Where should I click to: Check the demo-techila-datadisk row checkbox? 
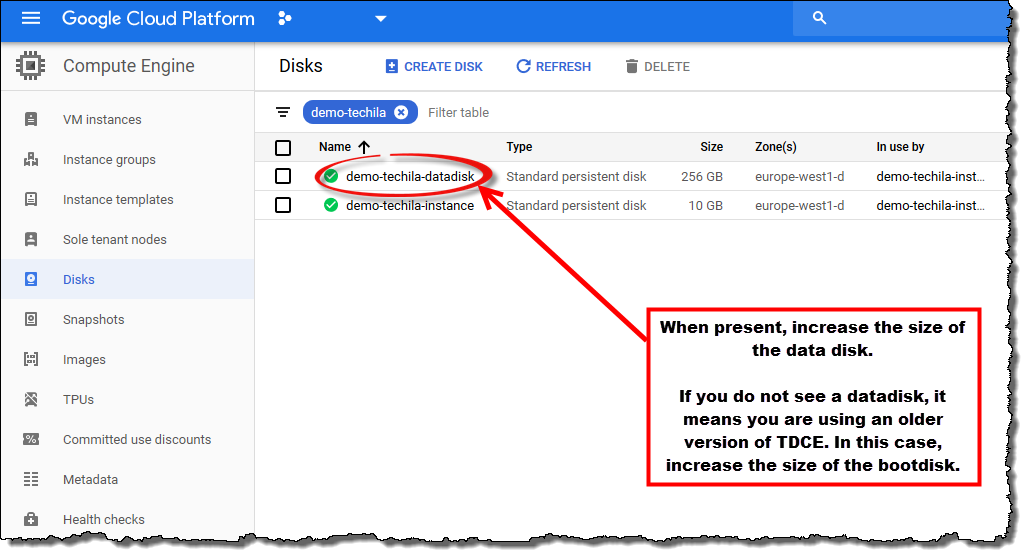pos(283,176)
